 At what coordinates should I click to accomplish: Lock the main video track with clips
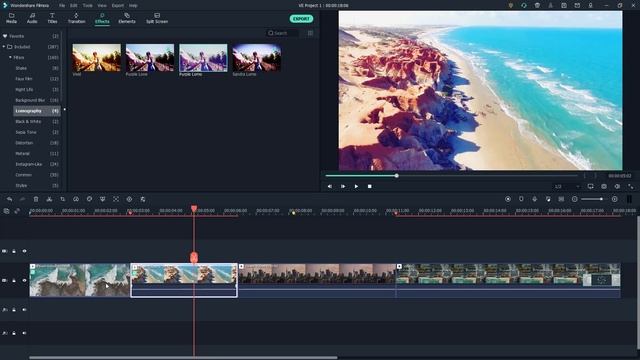pos(14,281)
